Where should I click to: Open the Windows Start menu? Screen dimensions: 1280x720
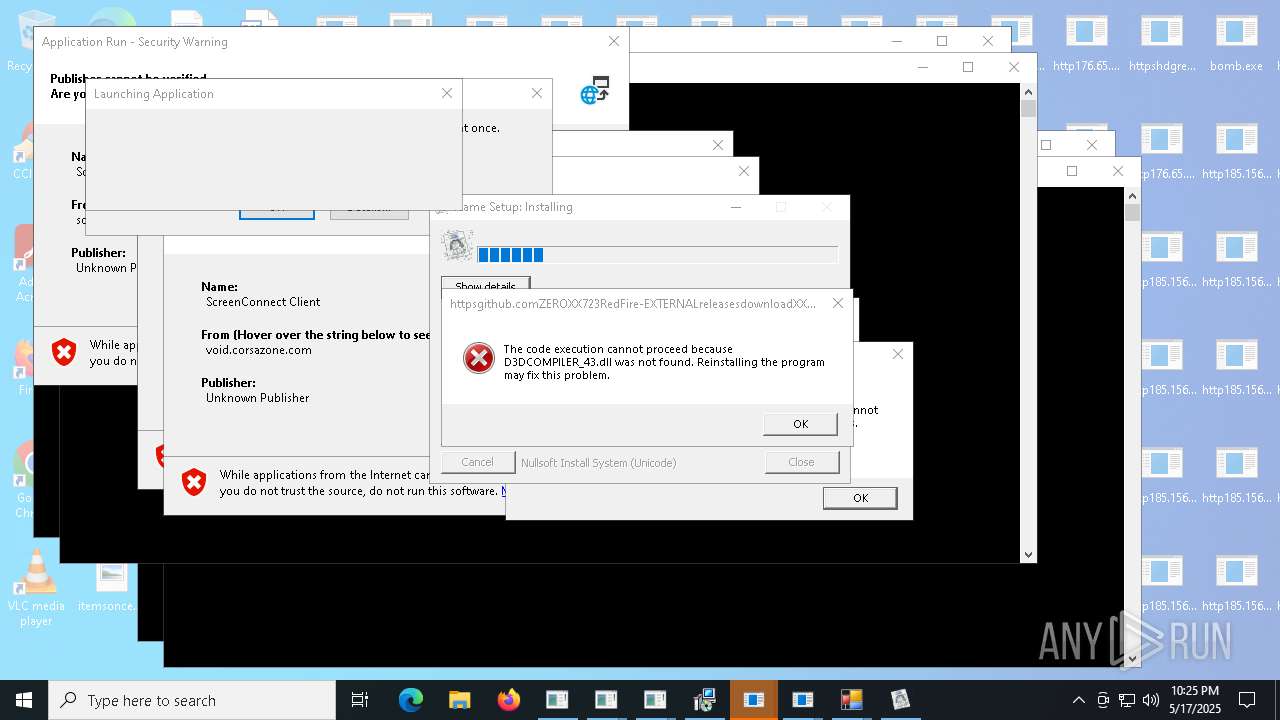(24, 700)
